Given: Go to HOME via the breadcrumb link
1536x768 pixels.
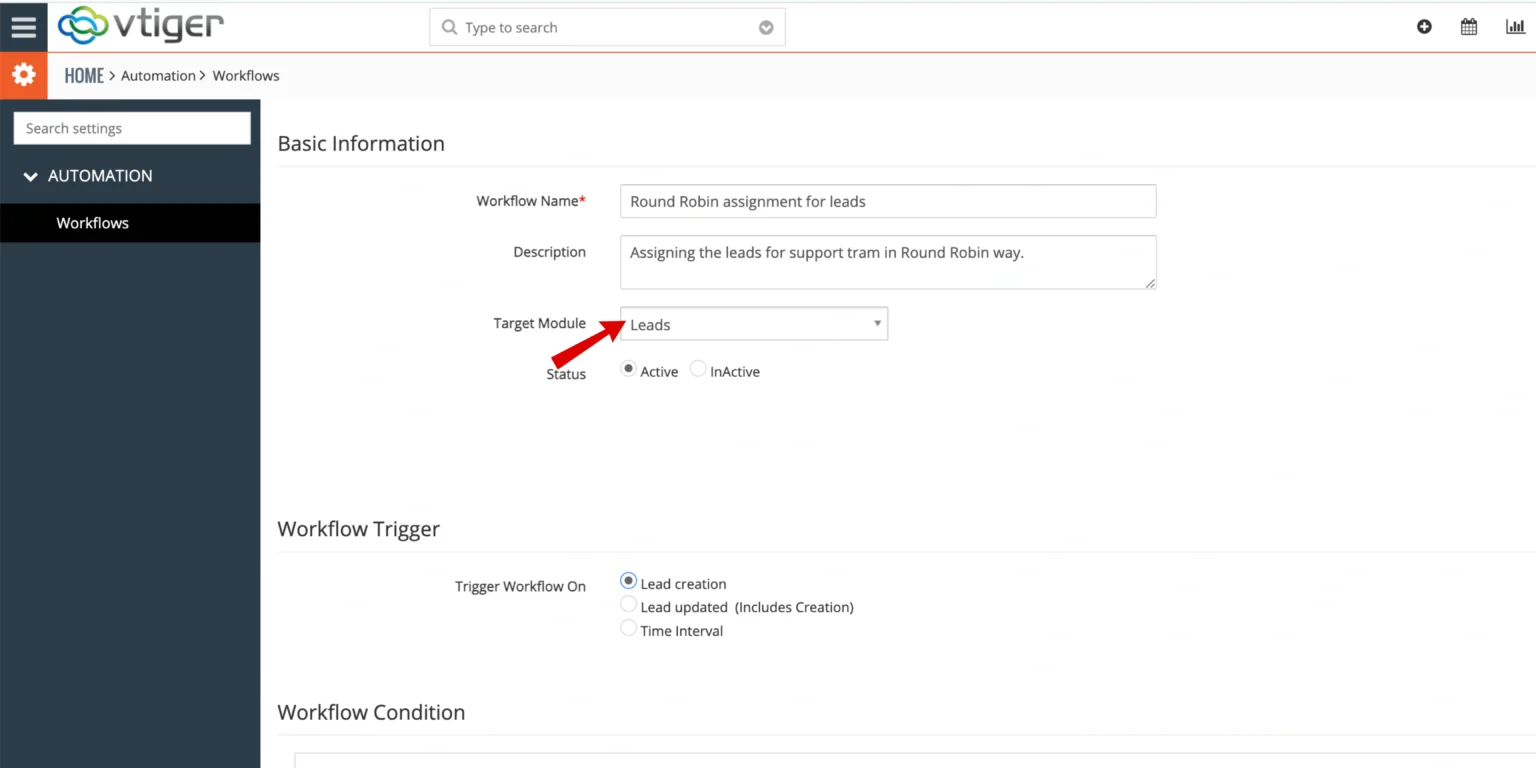Looking at the screenshot, I should [84, 75].
